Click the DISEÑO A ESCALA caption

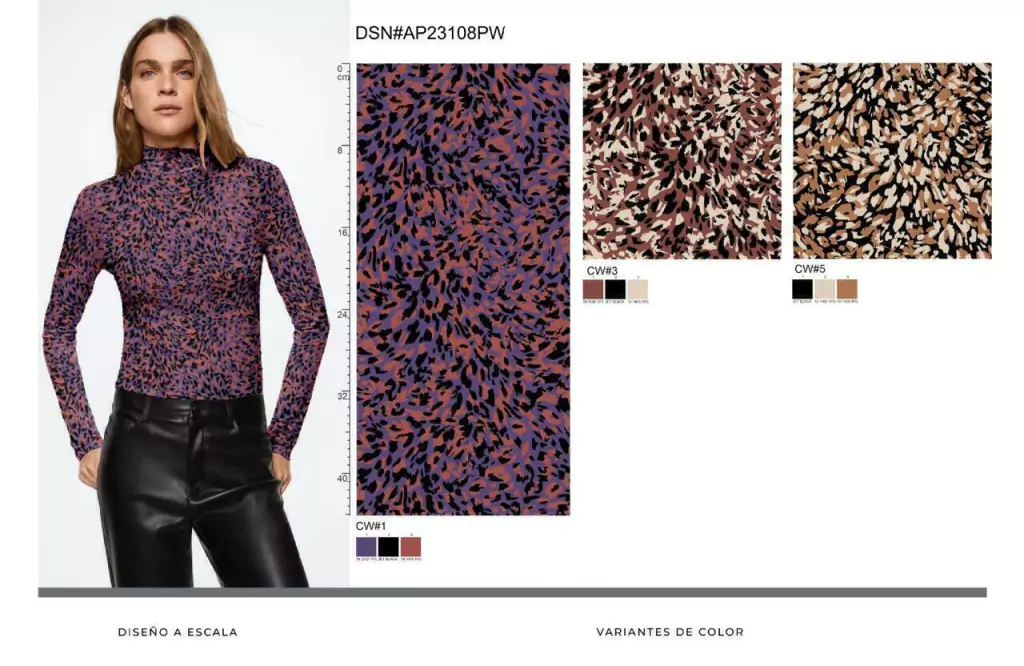click(x=178, y=632)
